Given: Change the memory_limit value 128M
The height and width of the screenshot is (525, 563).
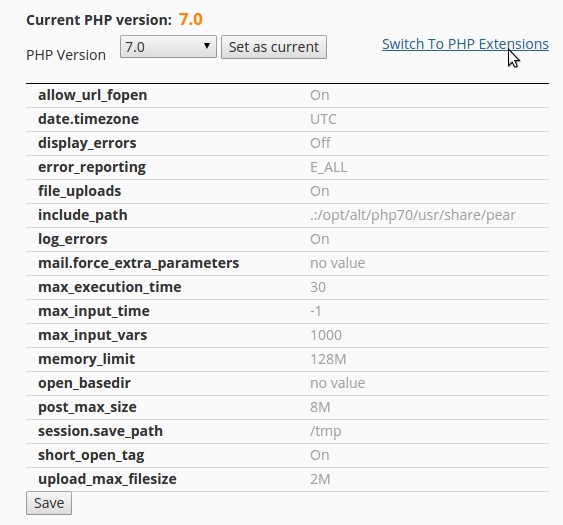Looking at the screenshot, I should [x=328, y=359].
